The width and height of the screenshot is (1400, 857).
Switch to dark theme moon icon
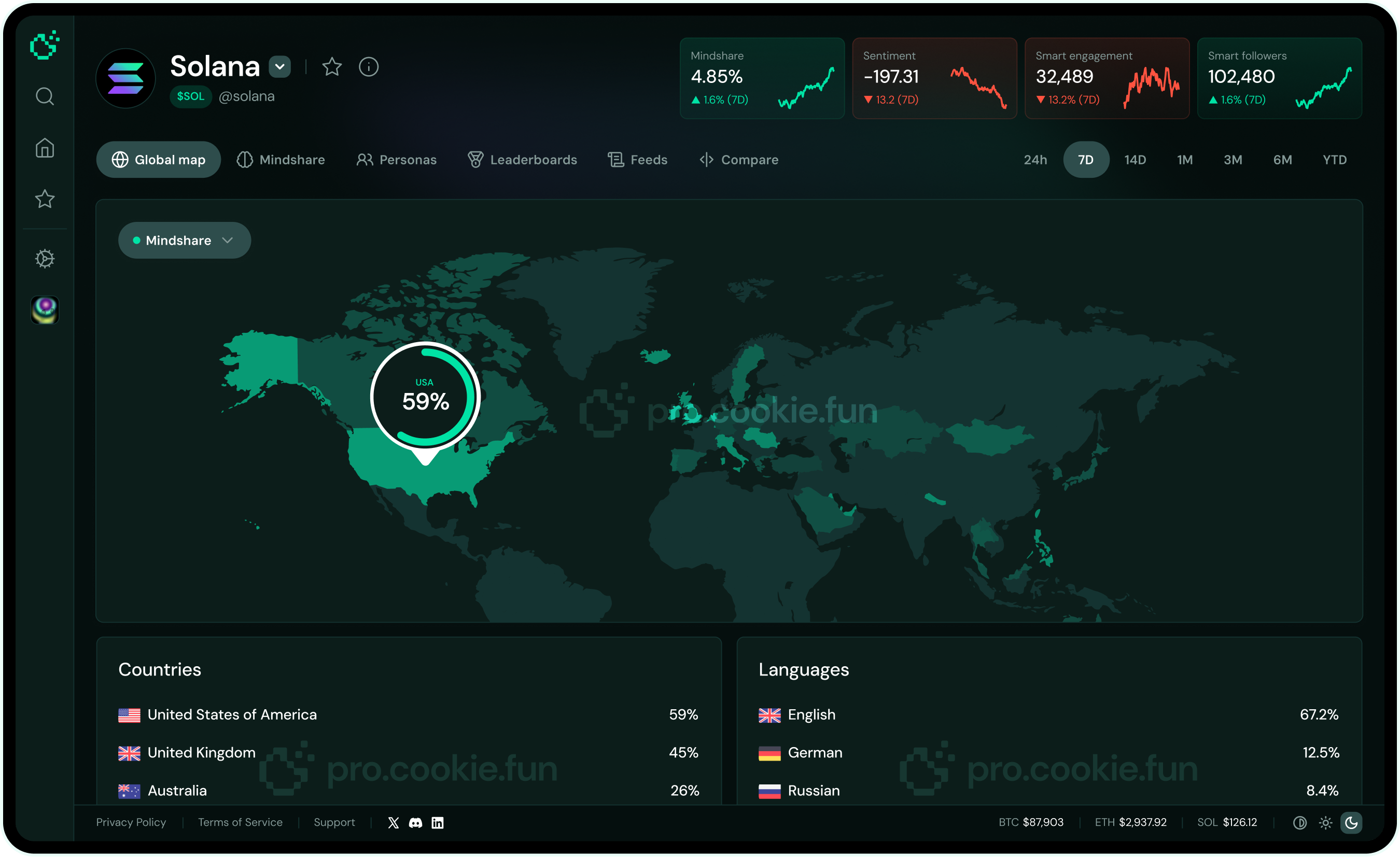(1351, 823)
